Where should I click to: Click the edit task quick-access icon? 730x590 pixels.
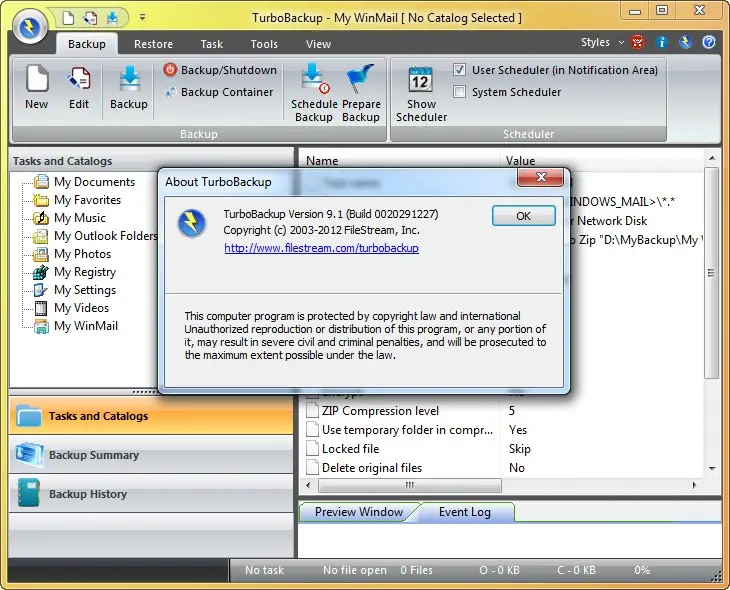[90, 18]
